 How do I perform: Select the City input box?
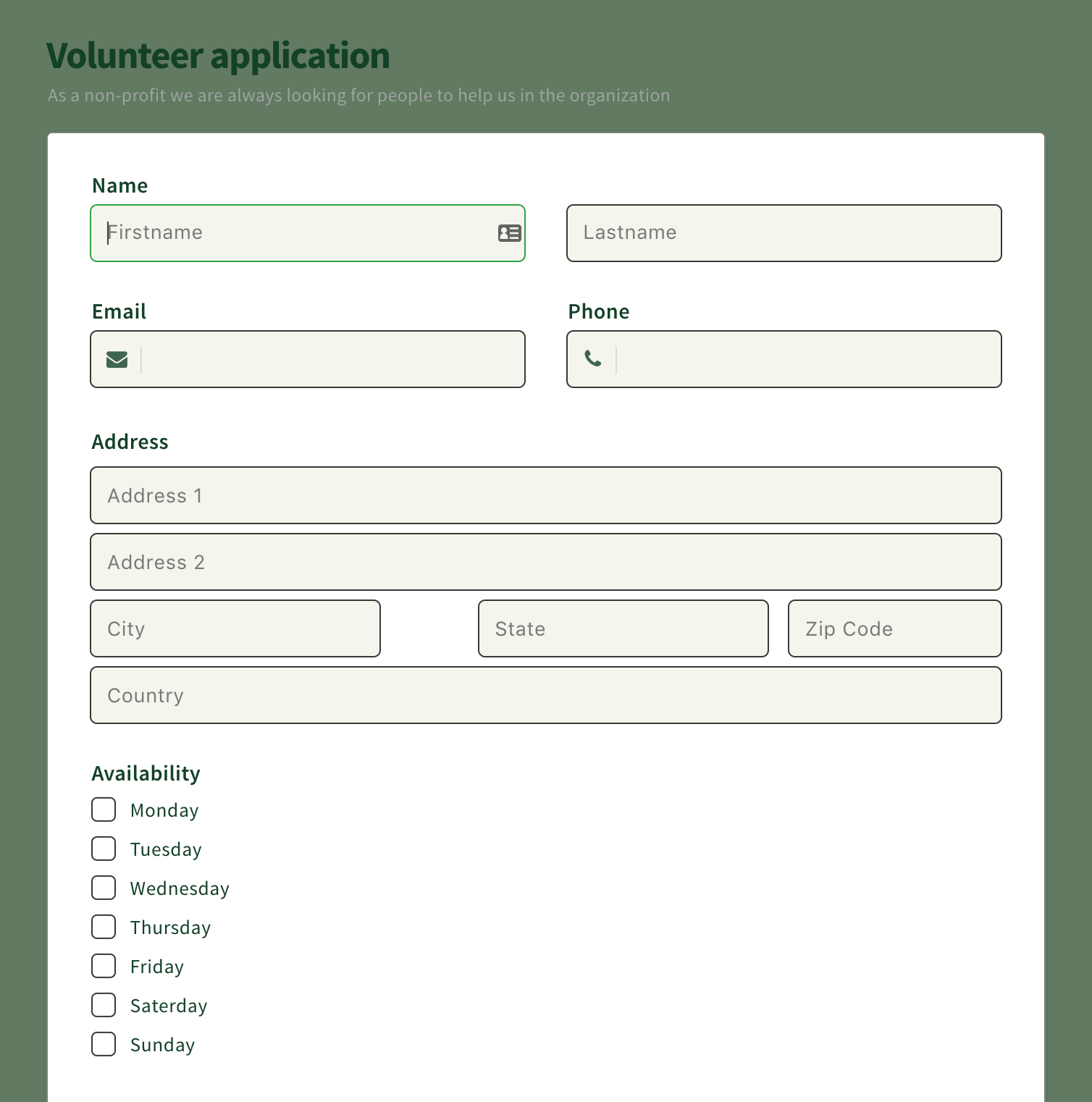(235, 628)
